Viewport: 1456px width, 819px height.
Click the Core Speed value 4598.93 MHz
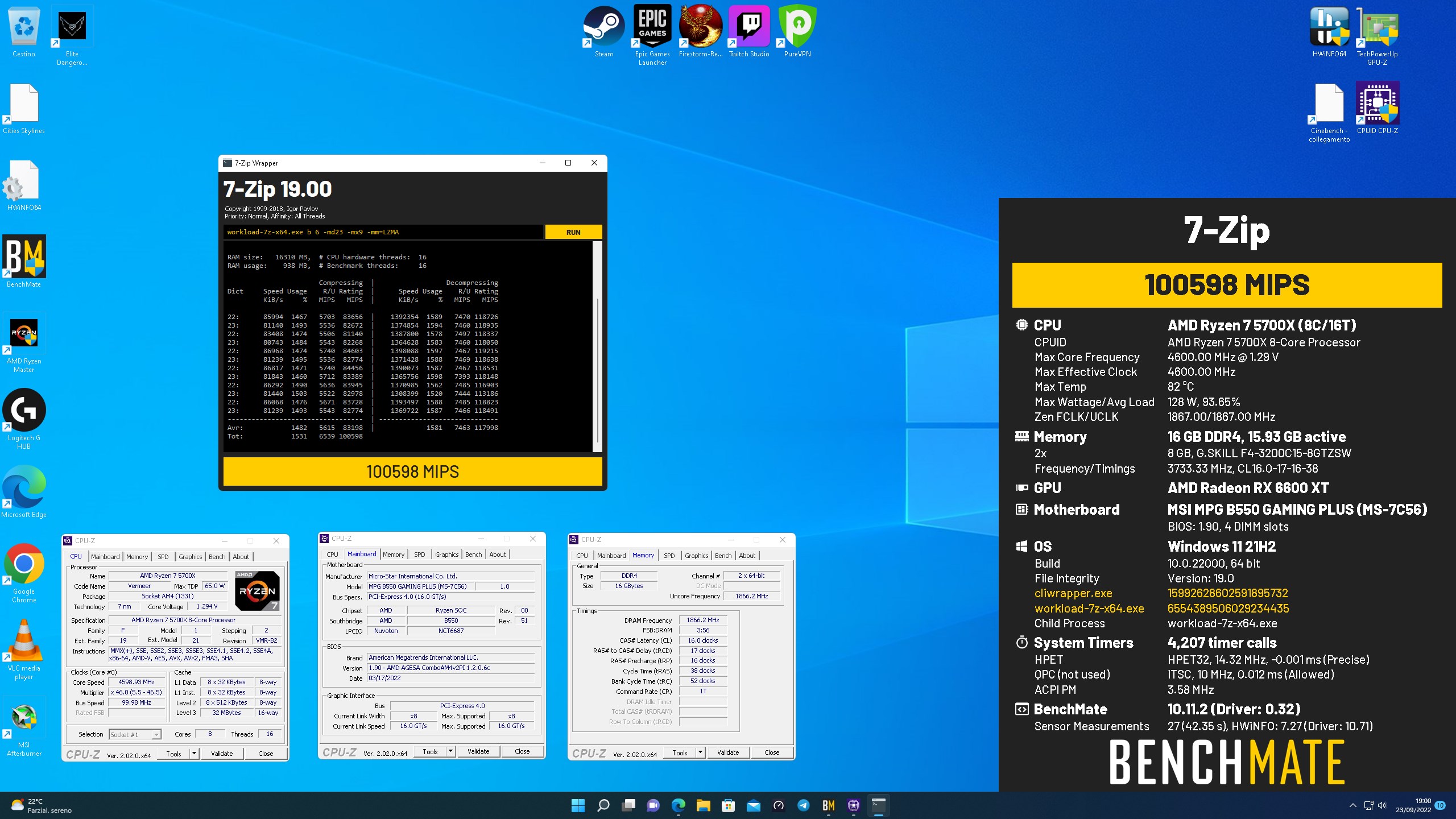tap(136, 682)
